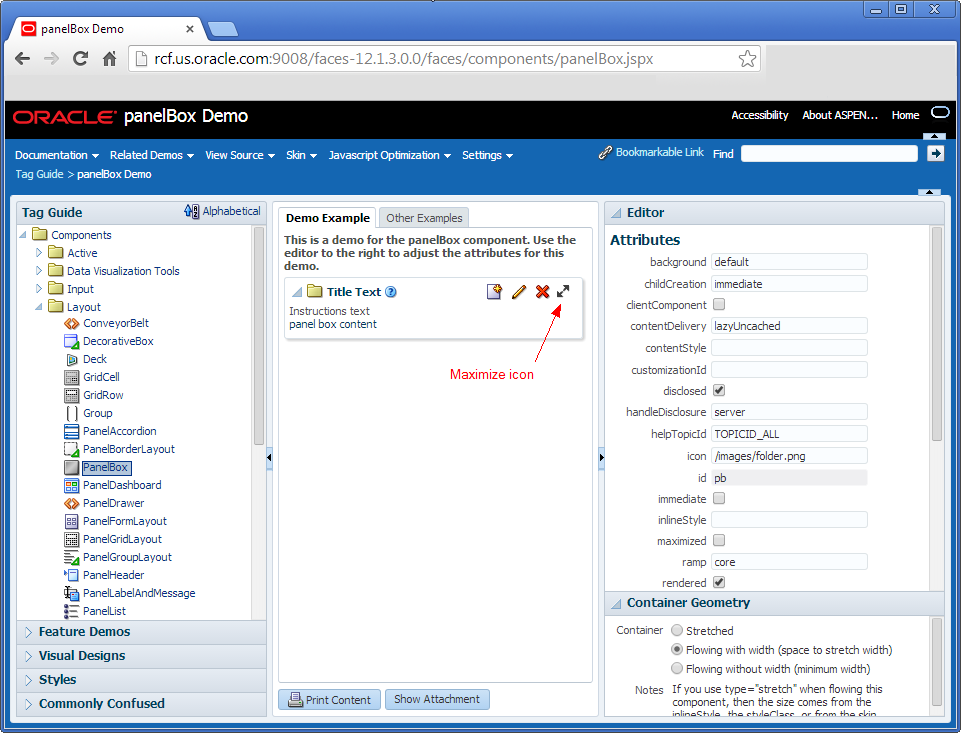961x733 pixels.
Task: Click in the Find search field
Action: (x=829, y=154)
